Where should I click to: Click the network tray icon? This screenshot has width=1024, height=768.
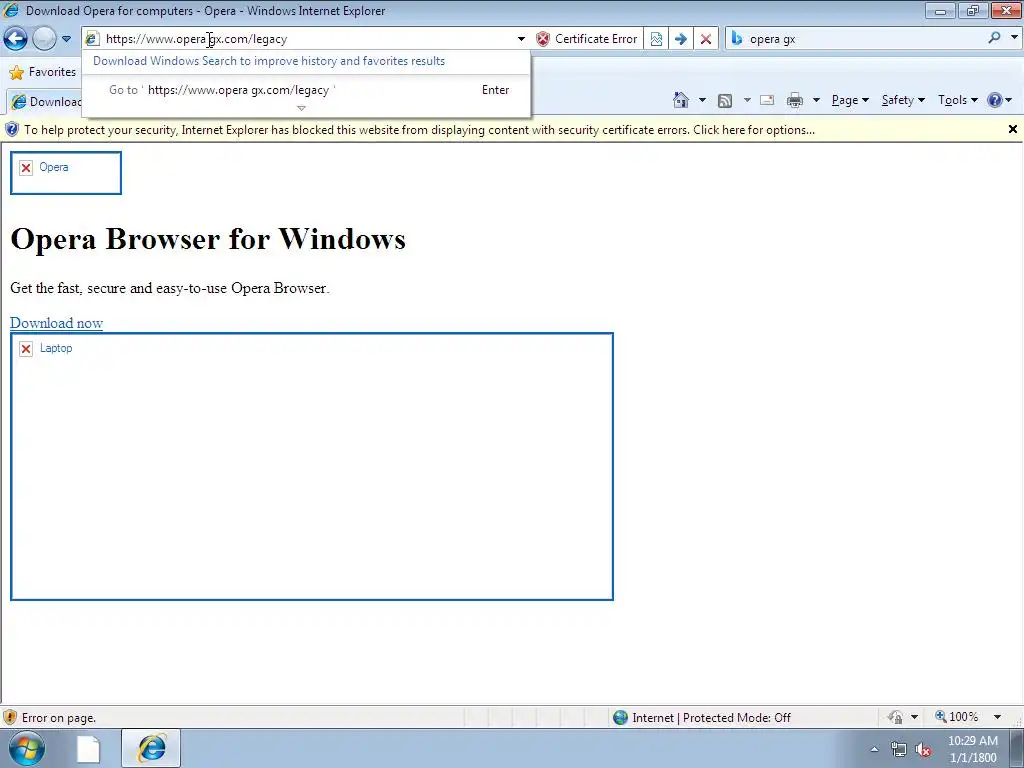coord(899,750)
